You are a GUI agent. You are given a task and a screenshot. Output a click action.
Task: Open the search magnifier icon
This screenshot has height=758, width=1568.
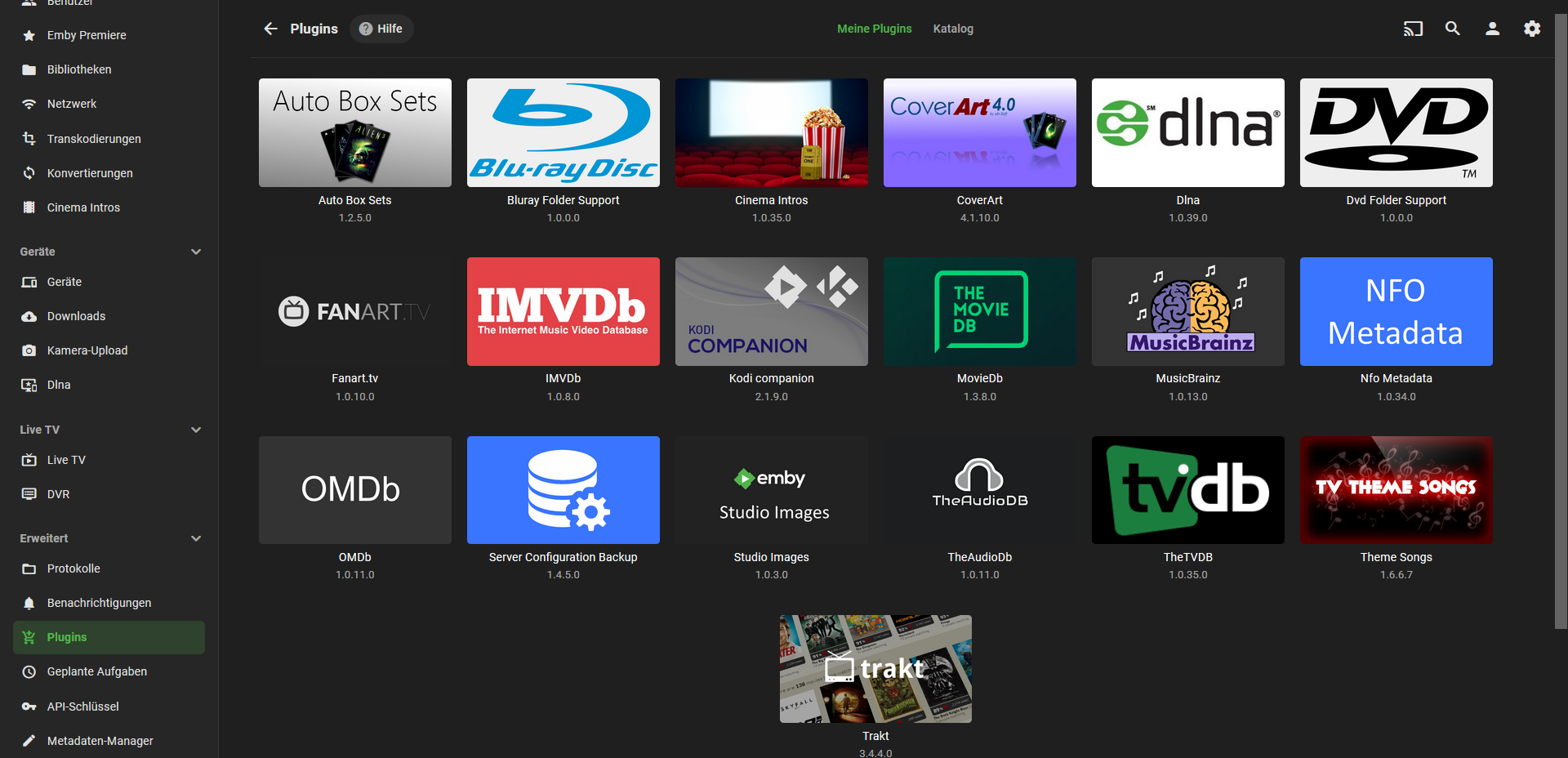tap(1453, 29)
